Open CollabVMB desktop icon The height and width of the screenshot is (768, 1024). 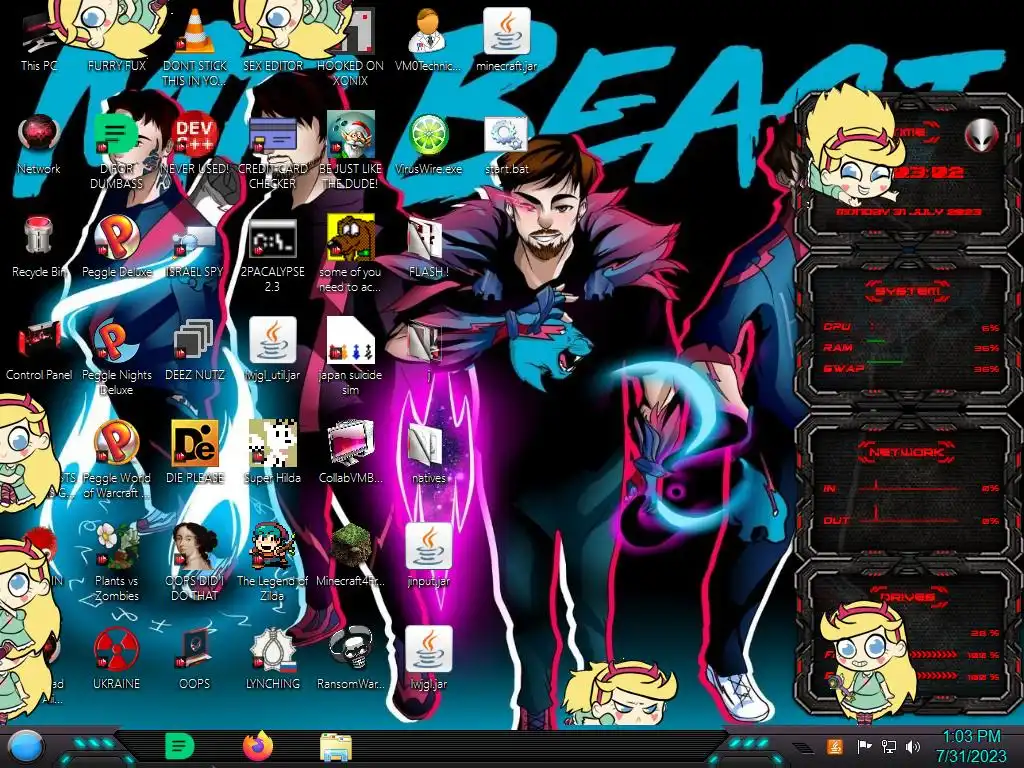click(x=351, y=445)
